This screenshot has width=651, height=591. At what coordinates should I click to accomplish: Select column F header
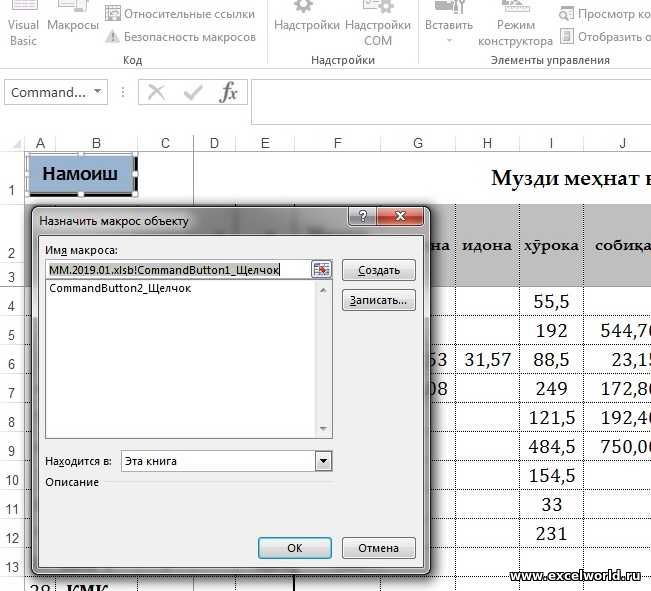[x=338, y=143]
